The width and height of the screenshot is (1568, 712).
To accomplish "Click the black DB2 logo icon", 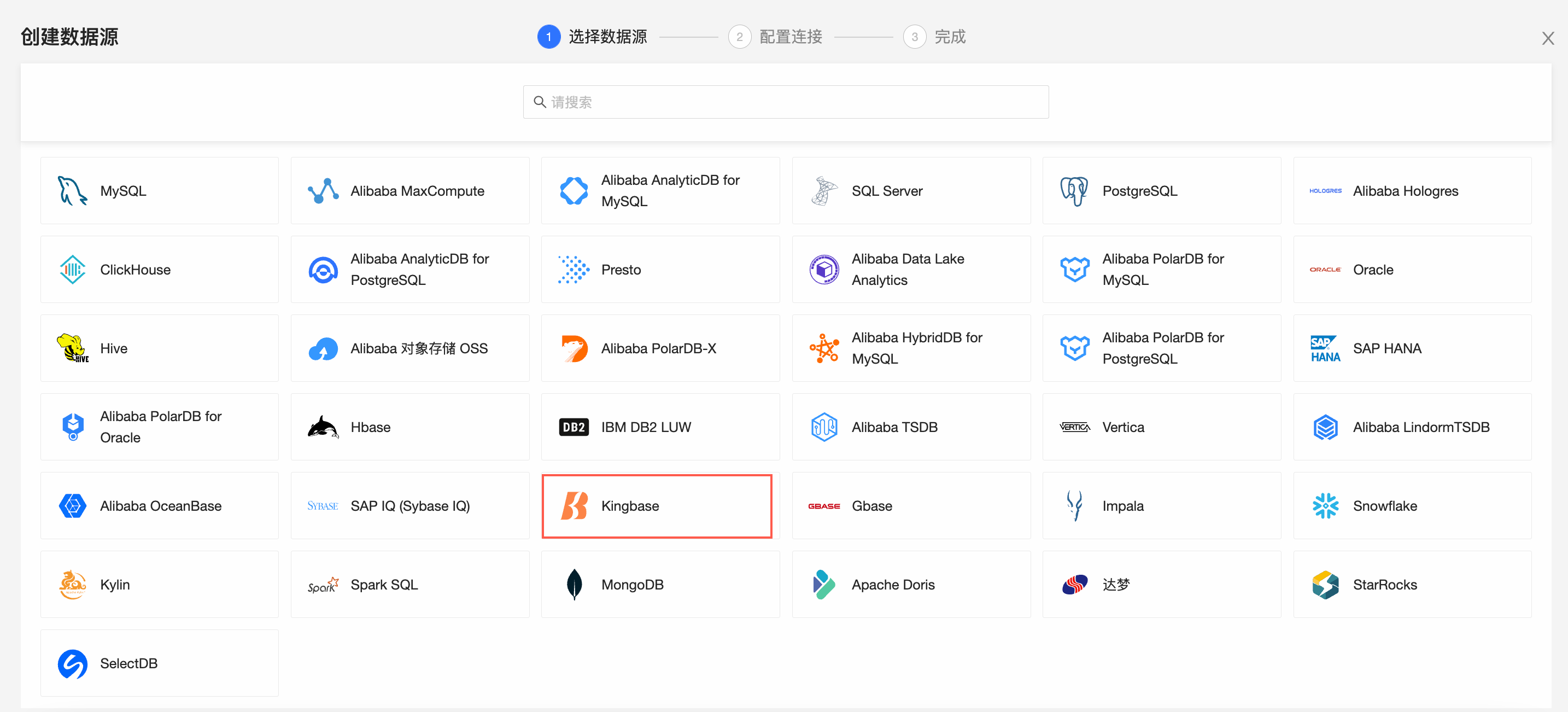I will coord(574,427).
